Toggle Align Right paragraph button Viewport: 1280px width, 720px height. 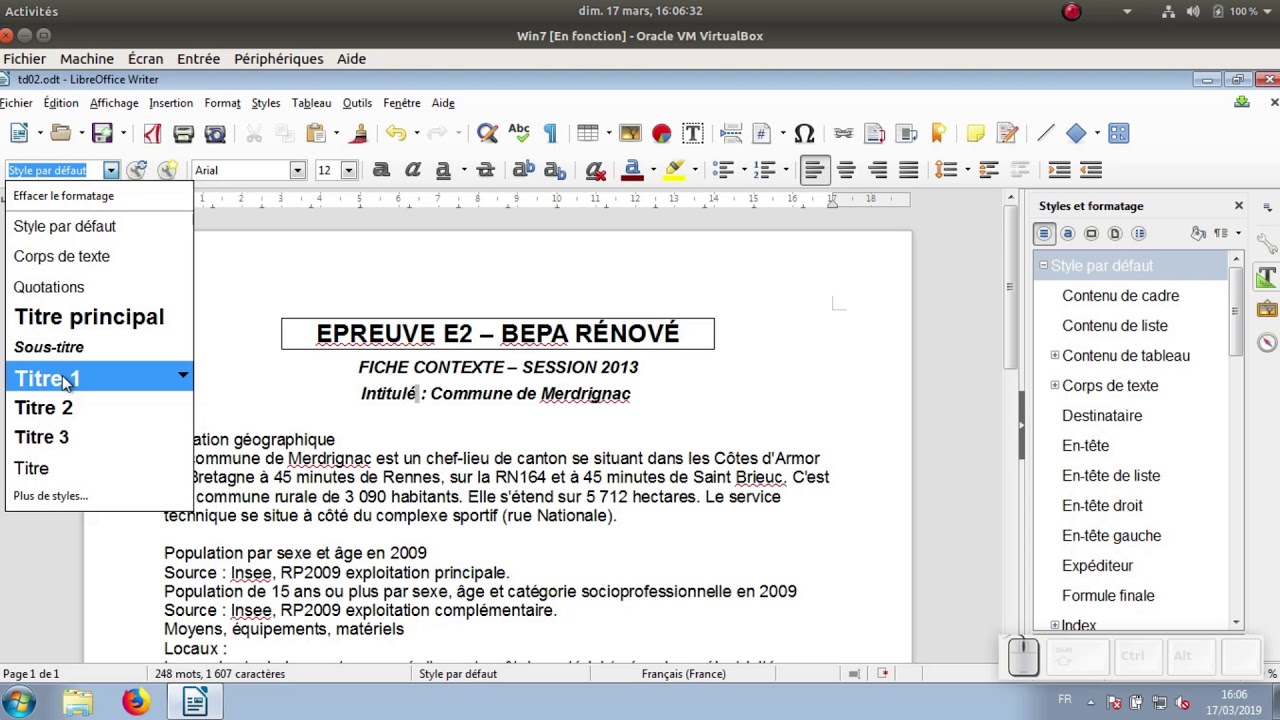[877, 170]
